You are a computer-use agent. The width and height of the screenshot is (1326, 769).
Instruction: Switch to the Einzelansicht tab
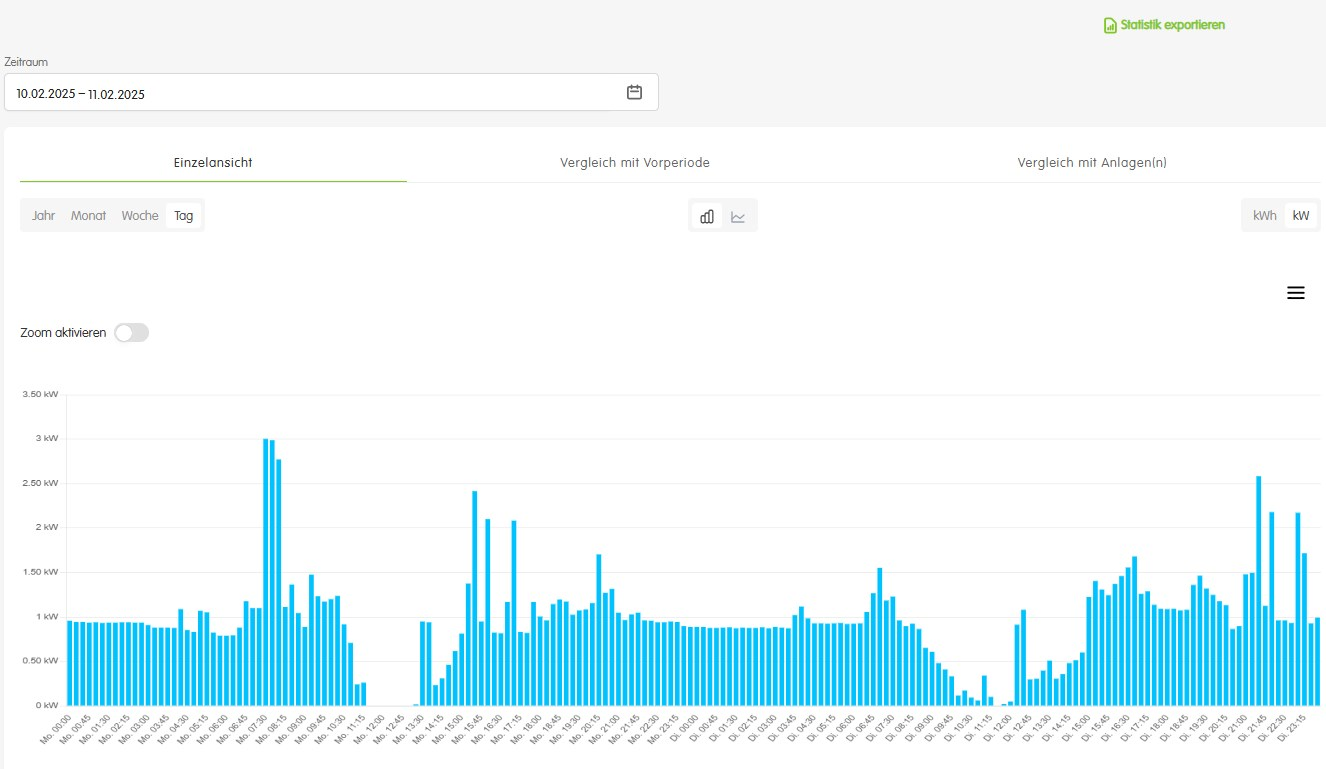213,163
